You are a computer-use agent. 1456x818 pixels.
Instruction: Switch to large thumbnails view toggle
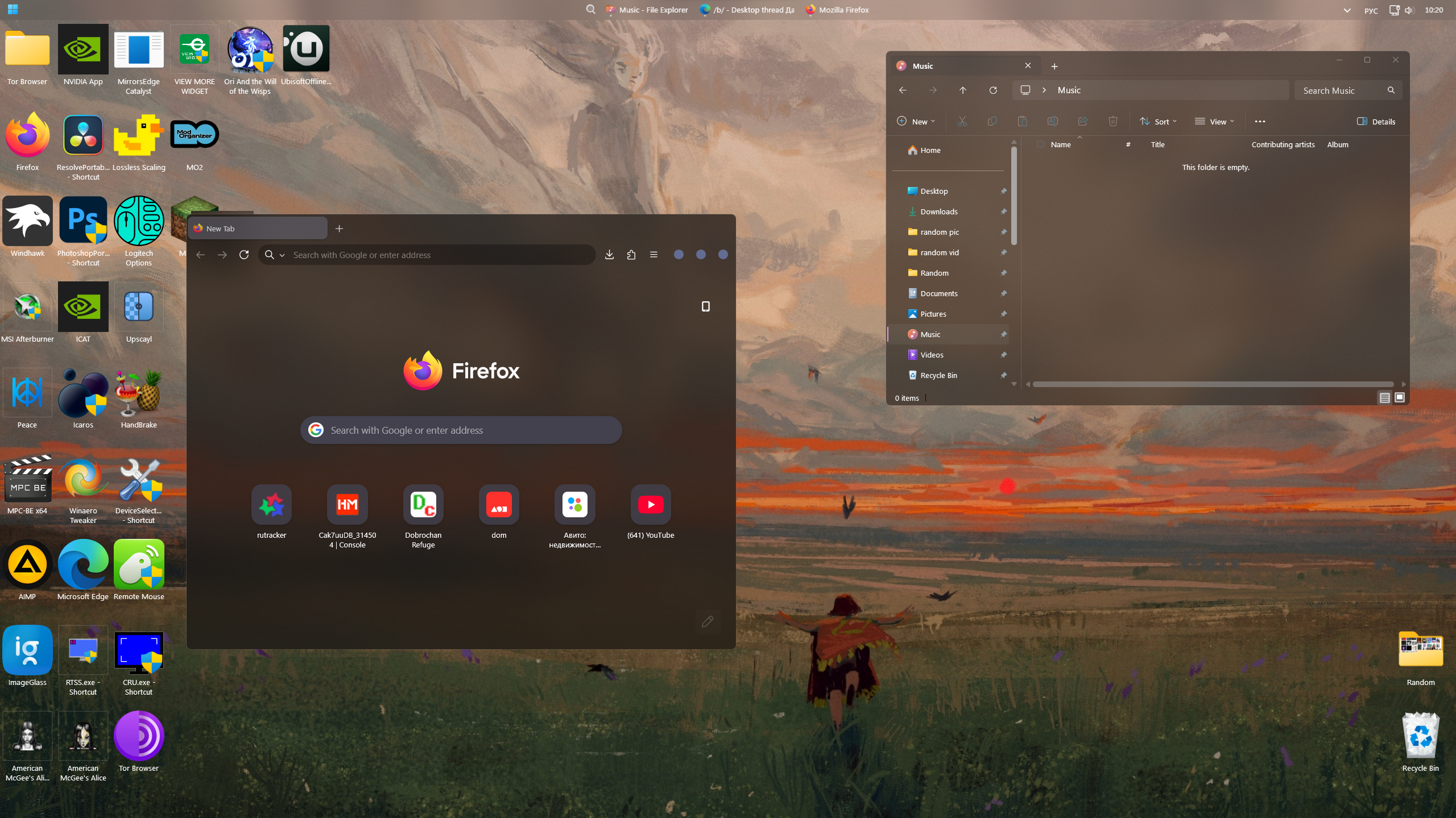pos(1400,398)
